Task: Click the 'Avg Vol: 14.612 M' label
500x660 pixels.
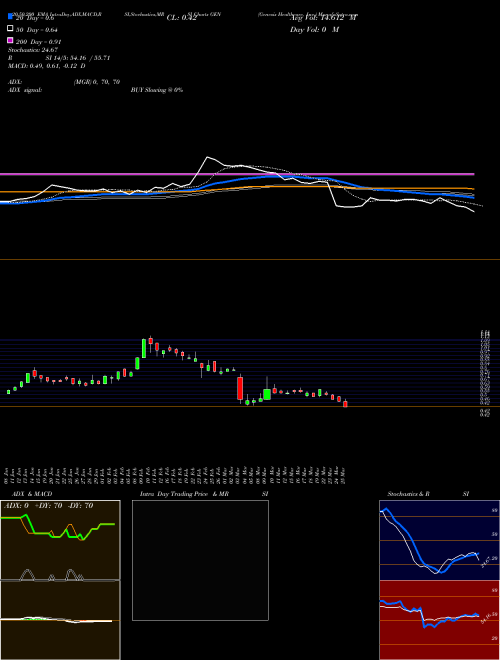Action: [x=323, y=18]
